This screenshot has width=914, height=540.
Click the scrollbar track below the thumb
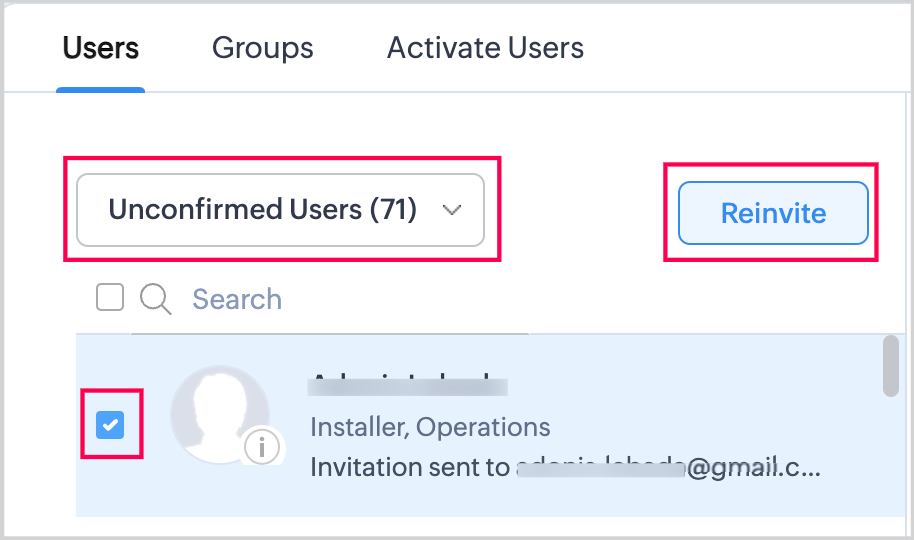890,460
